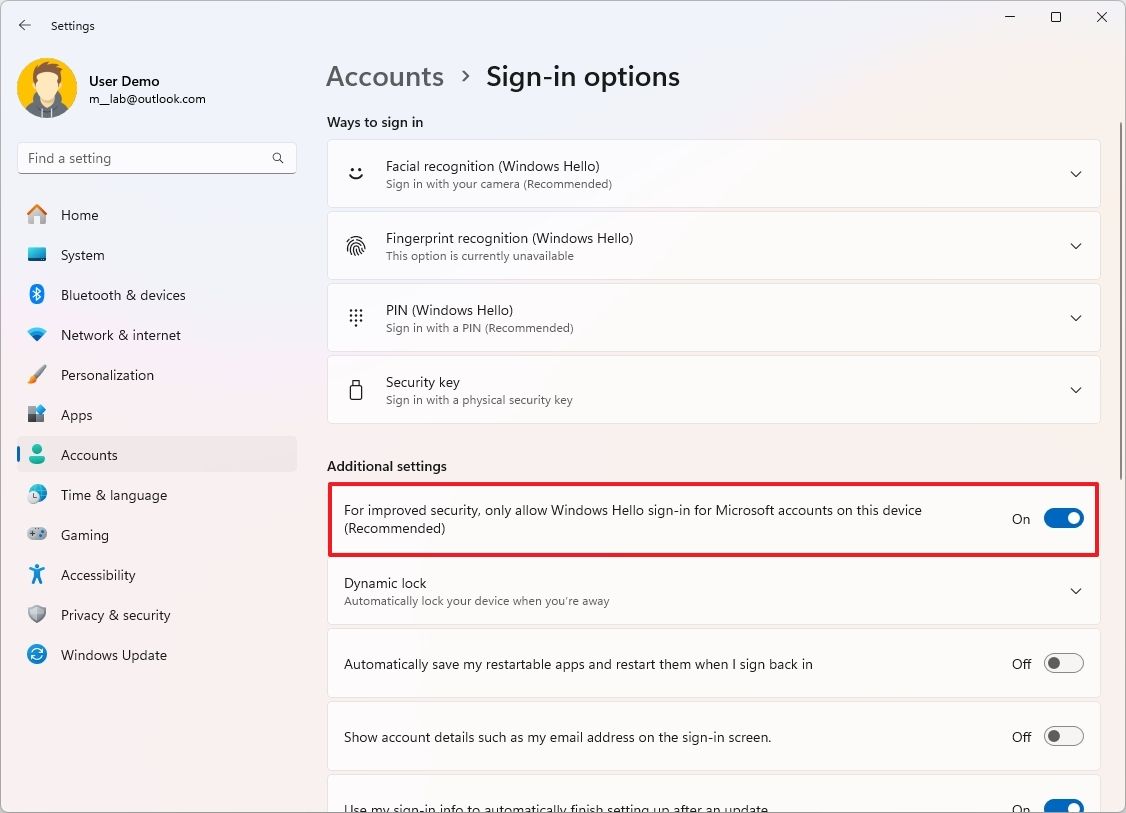Click the Gaming controller icon in sidebar
1126x813 pixels.
(x=37, y=535)
